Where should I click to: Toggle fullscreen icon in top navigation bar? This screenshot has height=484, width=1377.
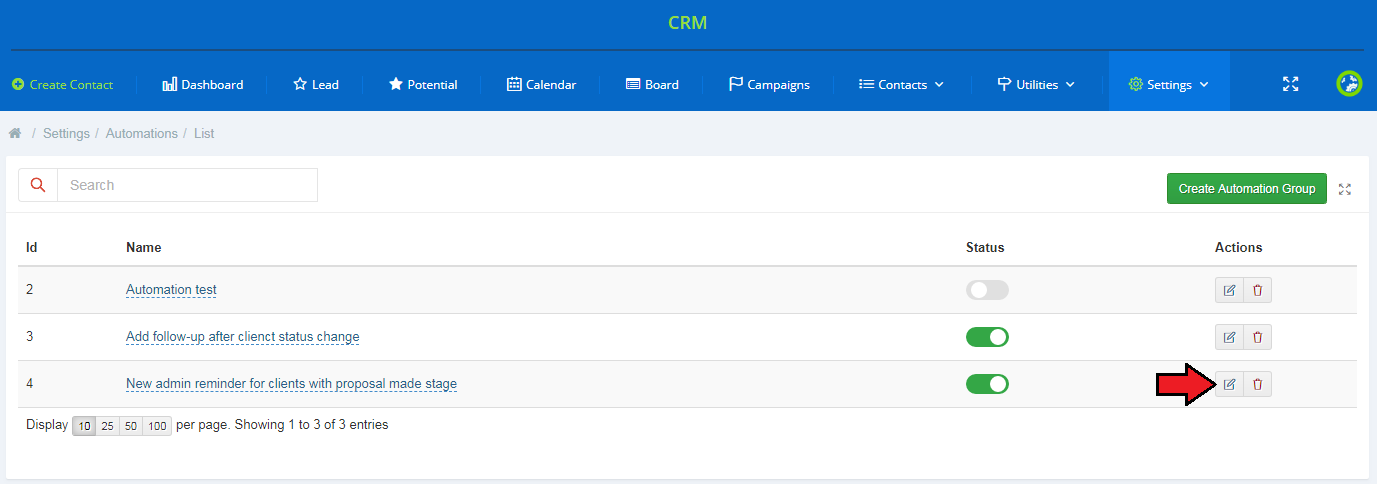(1290, 84)
